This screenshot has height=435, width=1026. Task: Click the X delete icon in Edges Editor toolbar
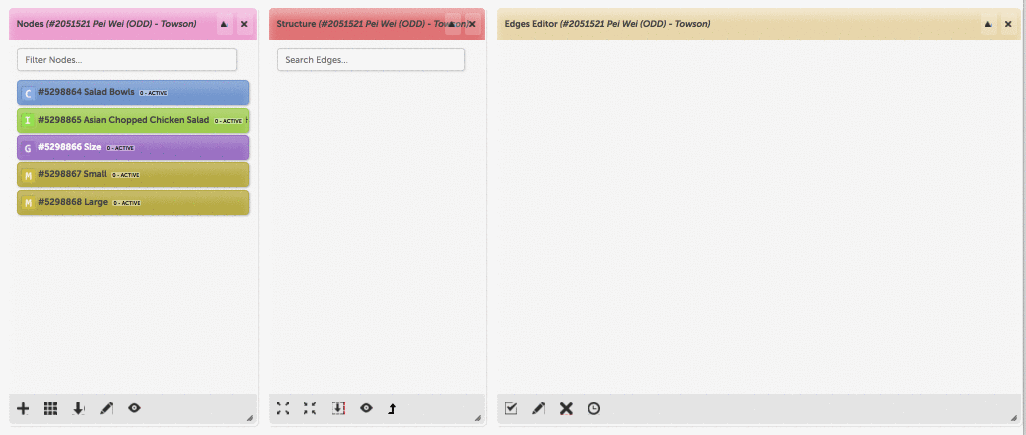tap(566, 409)
